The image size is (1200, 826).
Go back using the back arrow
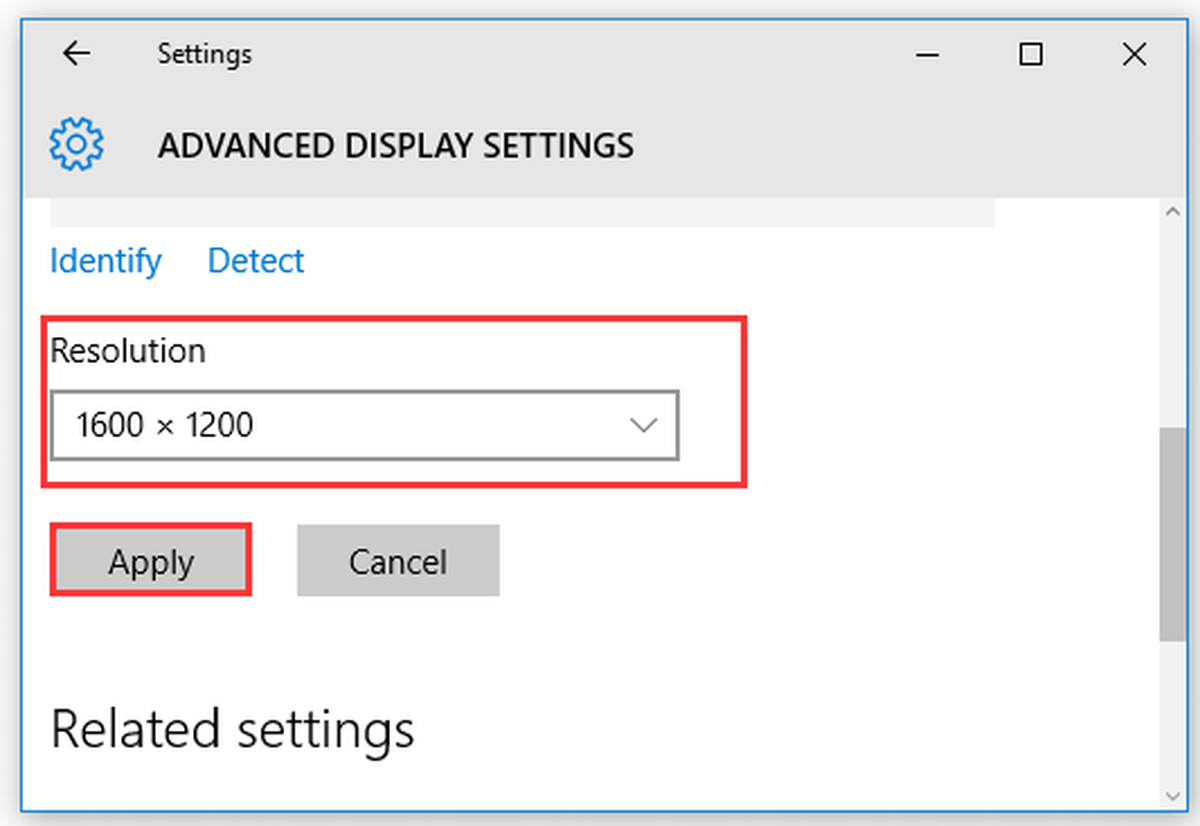(76, 54)
